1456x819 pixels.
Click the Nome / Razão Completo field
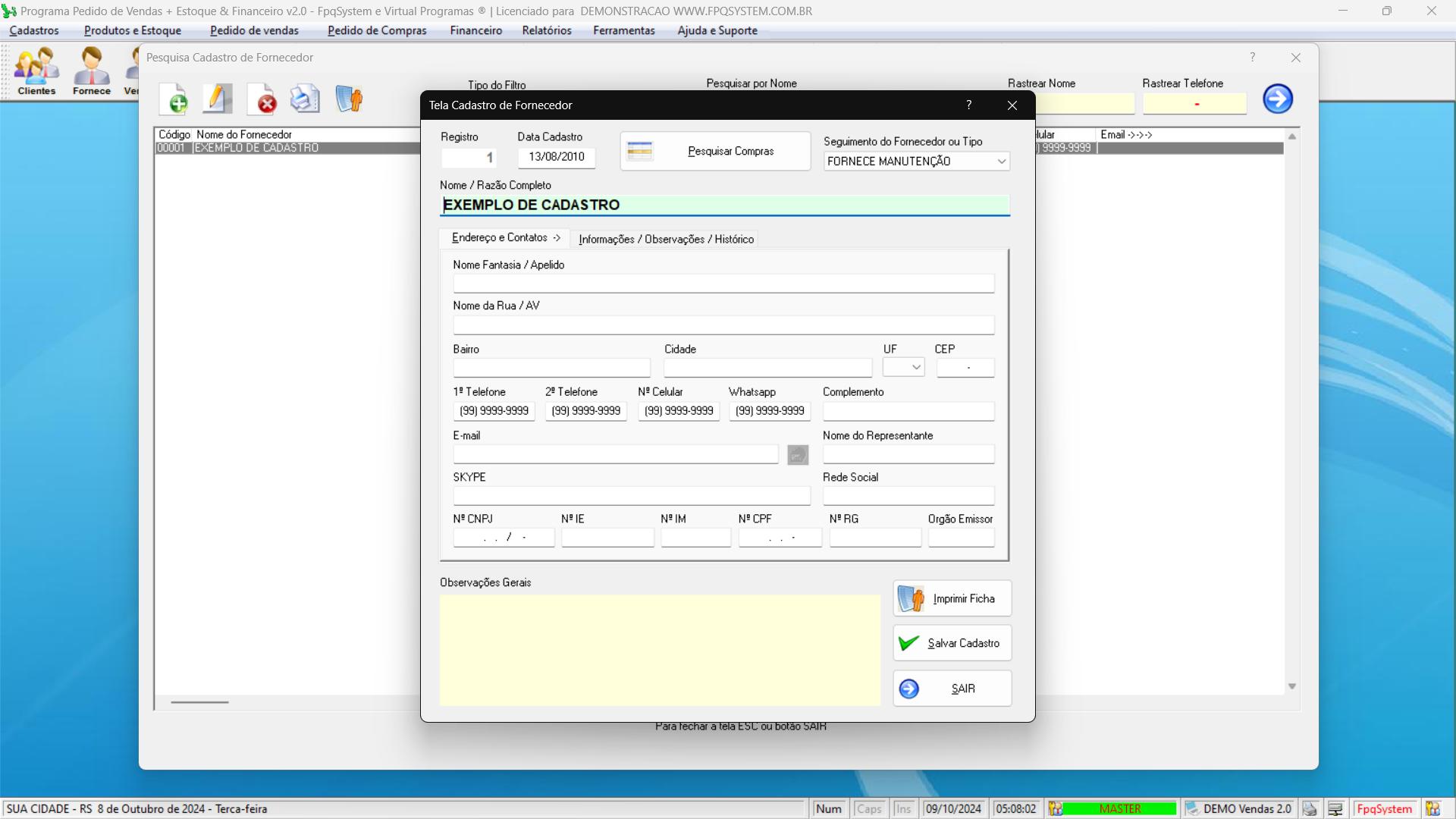click(725, 205)
